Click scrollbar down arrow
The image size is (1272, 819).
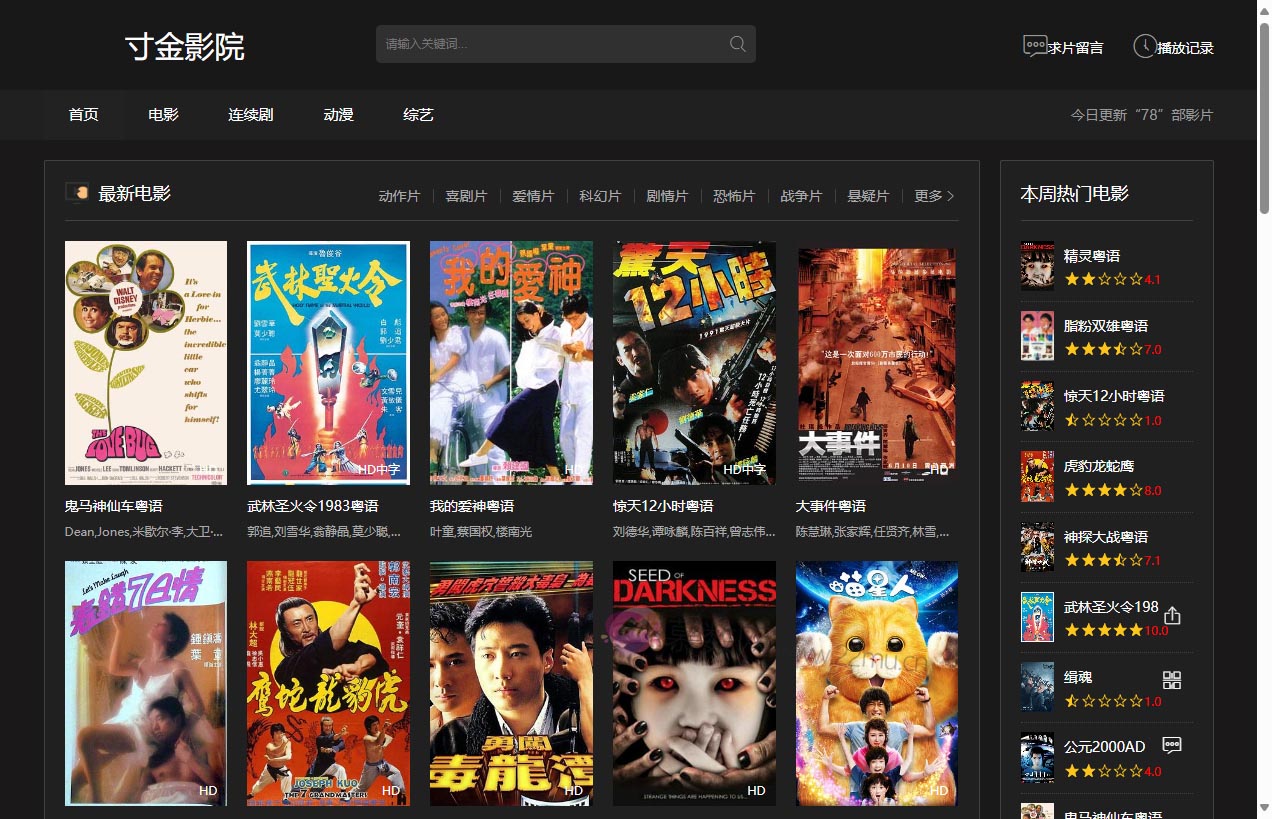1264,808
